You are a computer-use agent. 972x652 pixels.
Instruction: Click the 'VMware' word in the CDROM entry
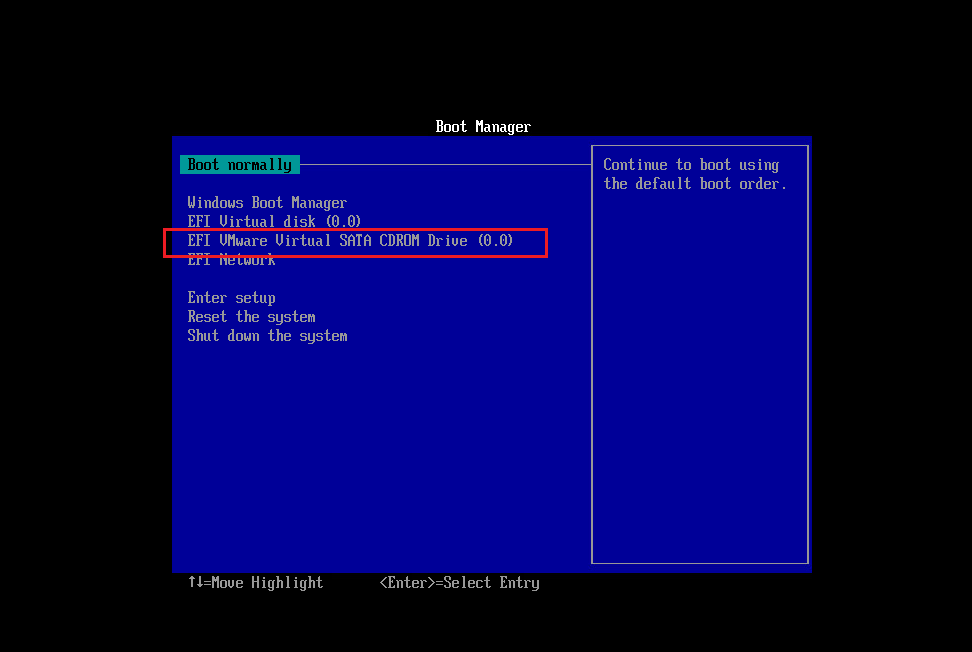pyautogui.click(x=243, y=241)
